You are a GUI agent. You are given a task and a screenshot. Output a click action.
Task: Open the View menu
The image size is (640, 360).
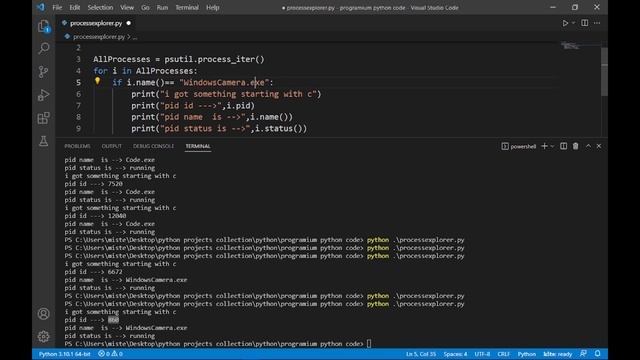(127, 7)
